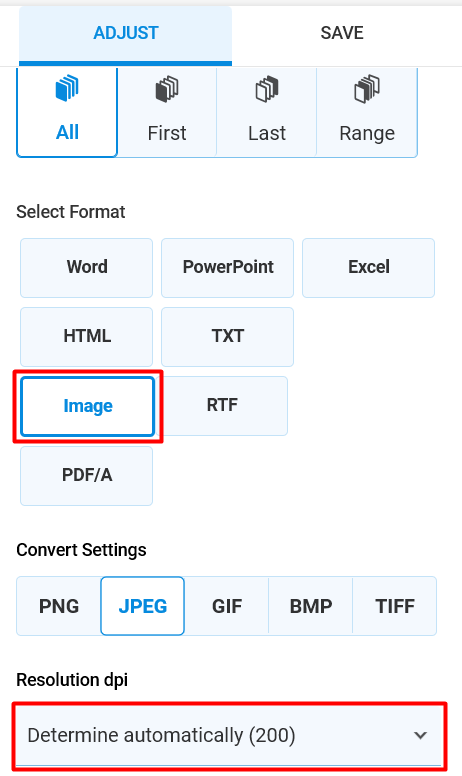462x776 pixels.
Task: Pick the Excel format button
Action: [369, 268]
